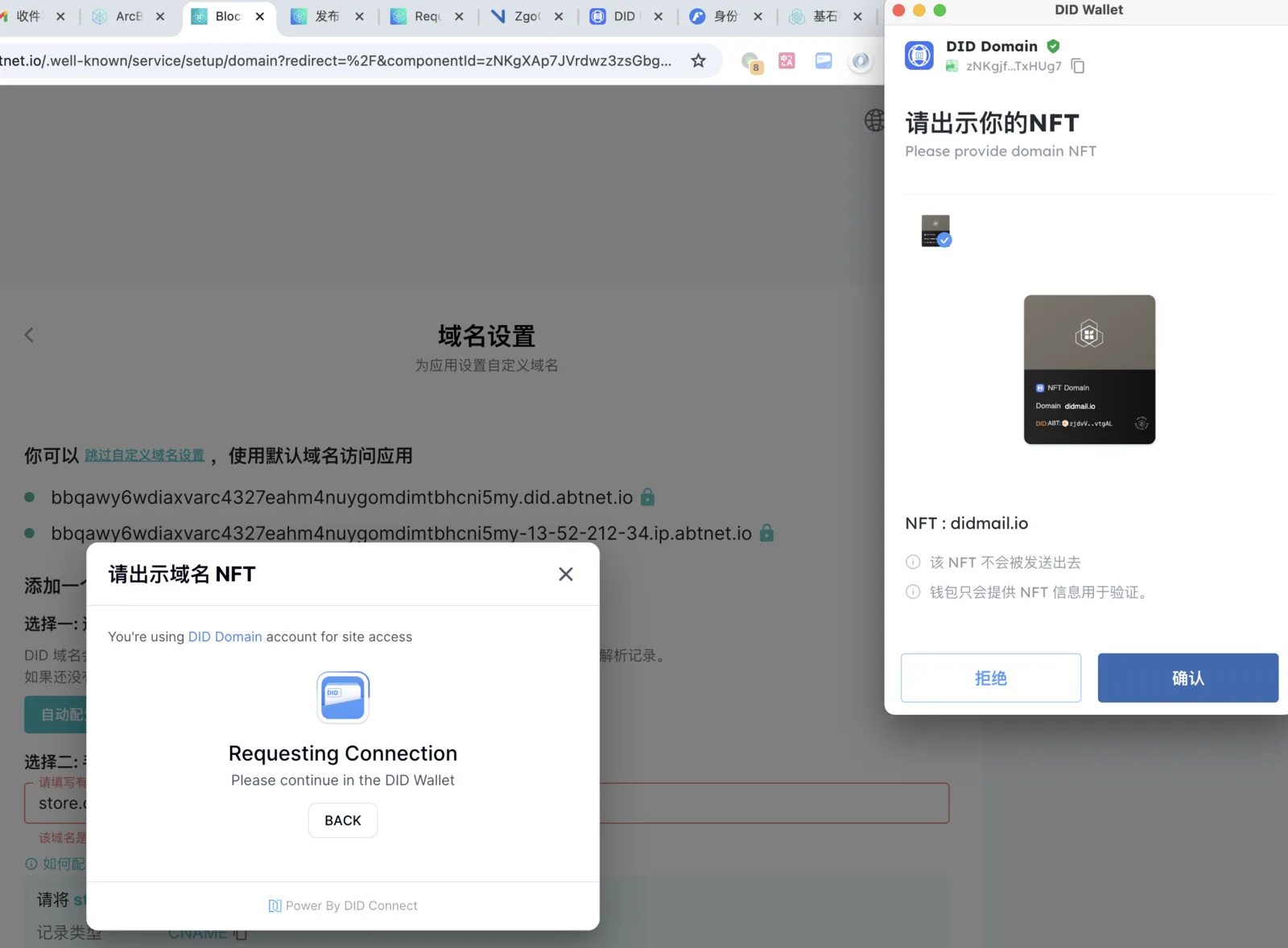Image resolution: width=1288 pixels, height=948 pixels.
Task: Click the 如何配 help info link
Action: tap(56, 864)
